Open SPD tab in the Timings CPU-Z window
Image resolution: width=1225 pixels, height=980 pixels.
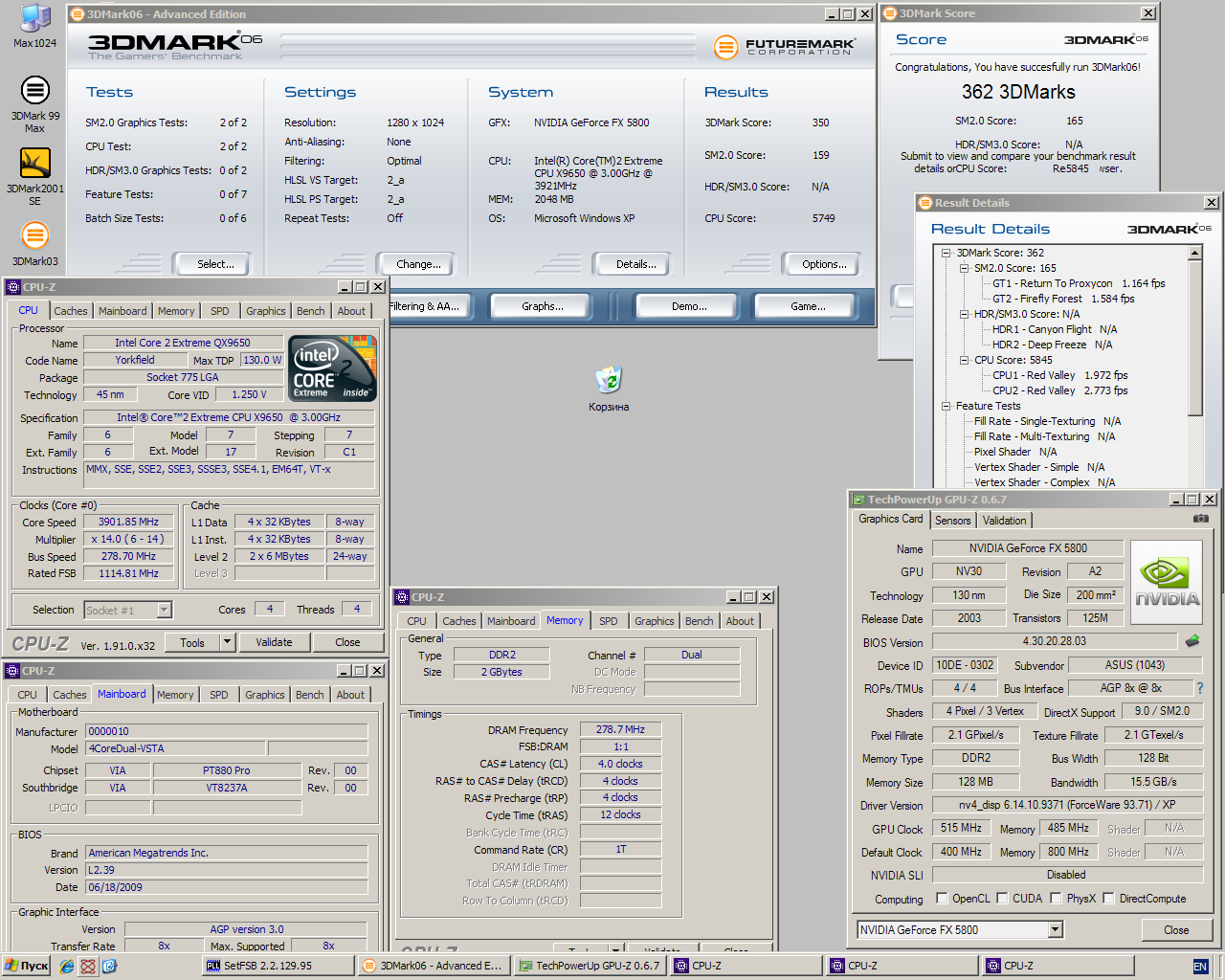pos(609,621)
